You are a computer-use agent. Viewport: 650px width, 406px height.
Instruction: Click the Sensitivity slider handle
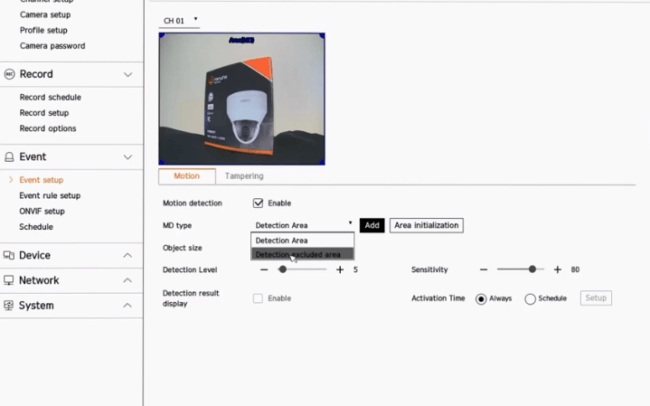532,270
